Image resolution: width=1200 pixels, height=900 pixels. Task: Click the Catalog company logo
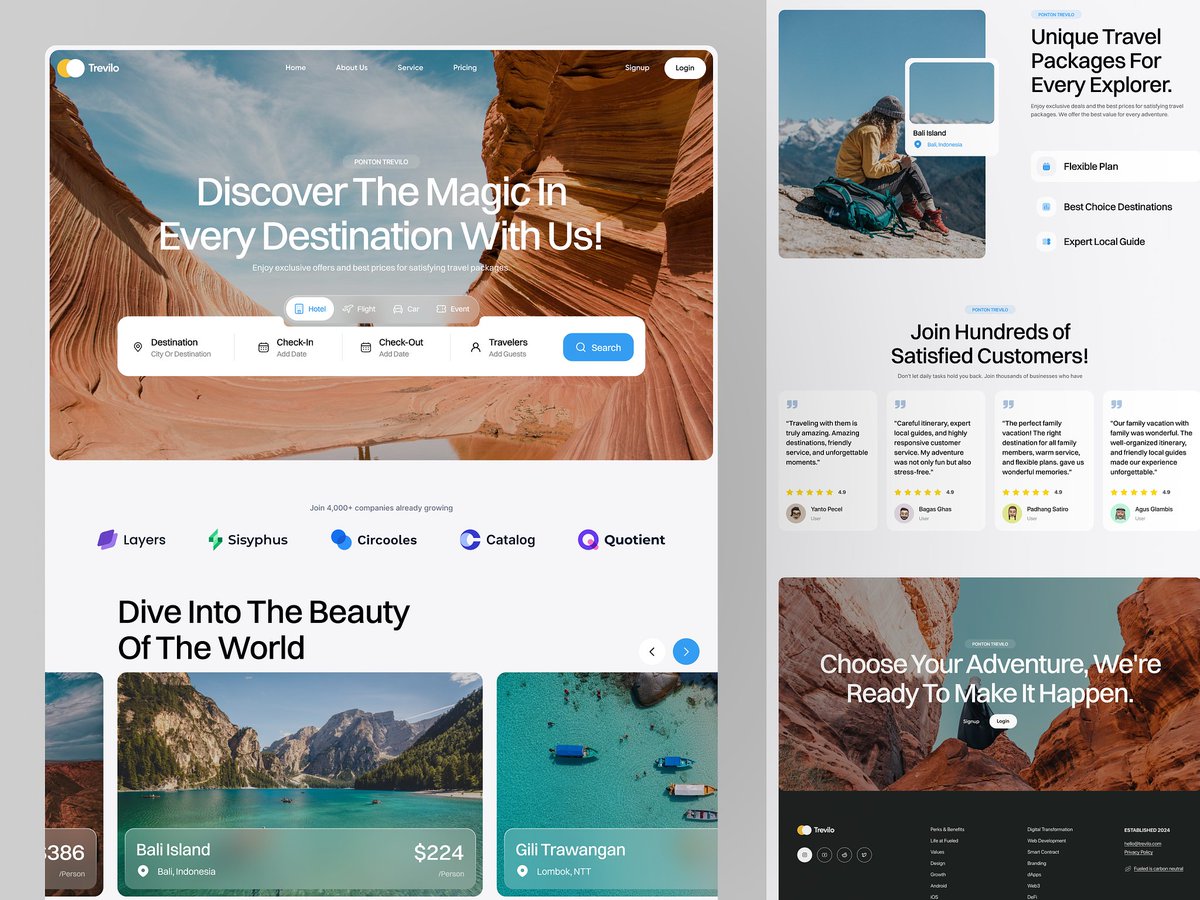point(498,540)
